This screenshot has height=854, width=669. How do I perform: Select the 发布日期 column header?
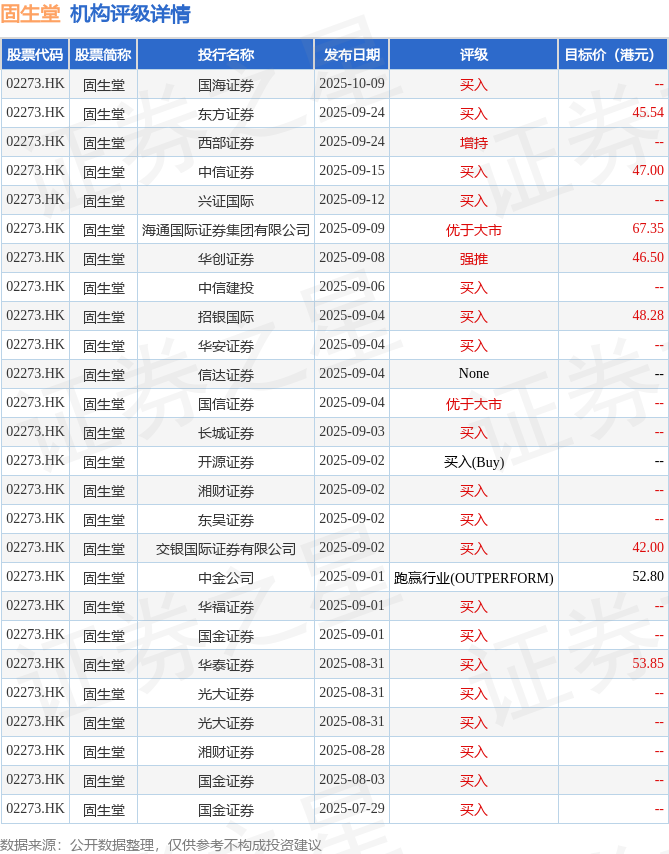click(x=352, y=54)
